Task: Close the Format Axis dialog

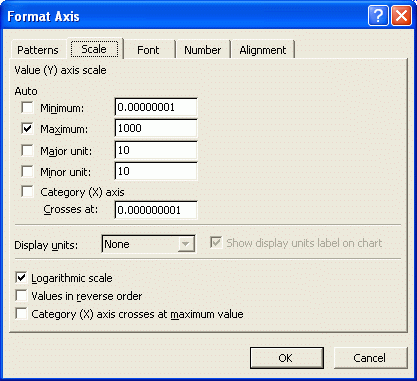Action: tap(401, 16)
